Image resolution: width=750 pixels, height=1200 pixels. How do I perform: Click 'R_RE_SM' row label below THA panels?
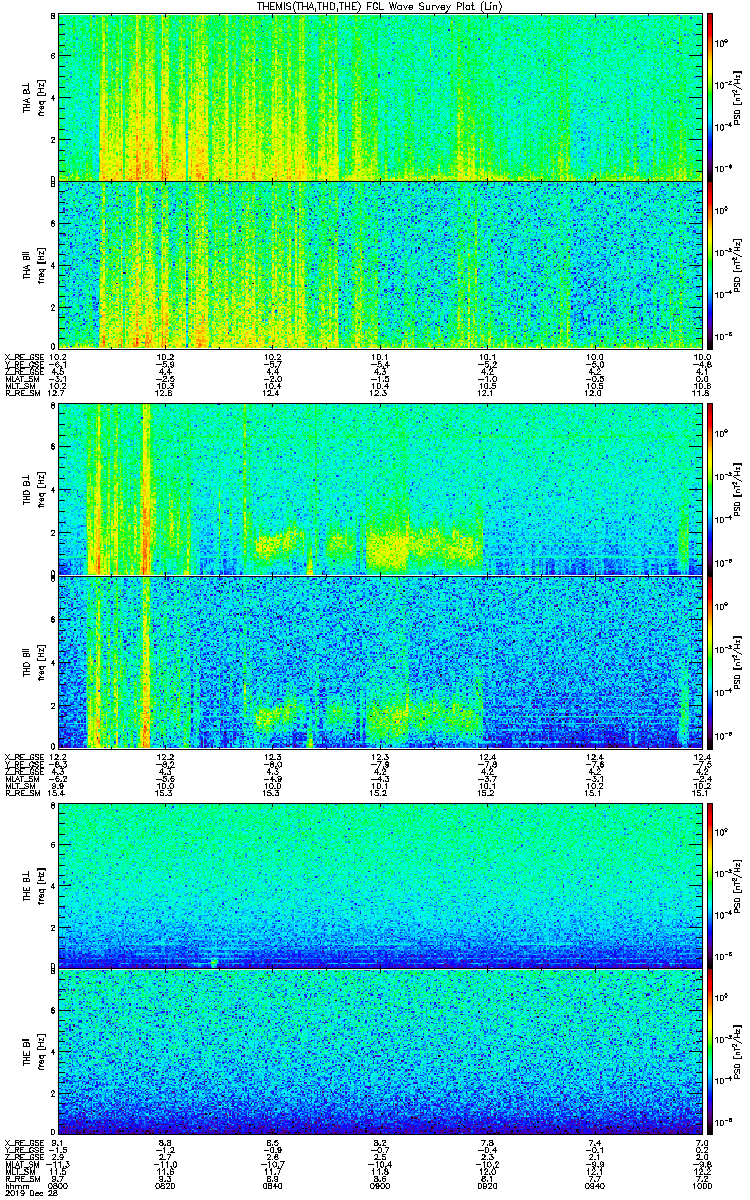21,393
